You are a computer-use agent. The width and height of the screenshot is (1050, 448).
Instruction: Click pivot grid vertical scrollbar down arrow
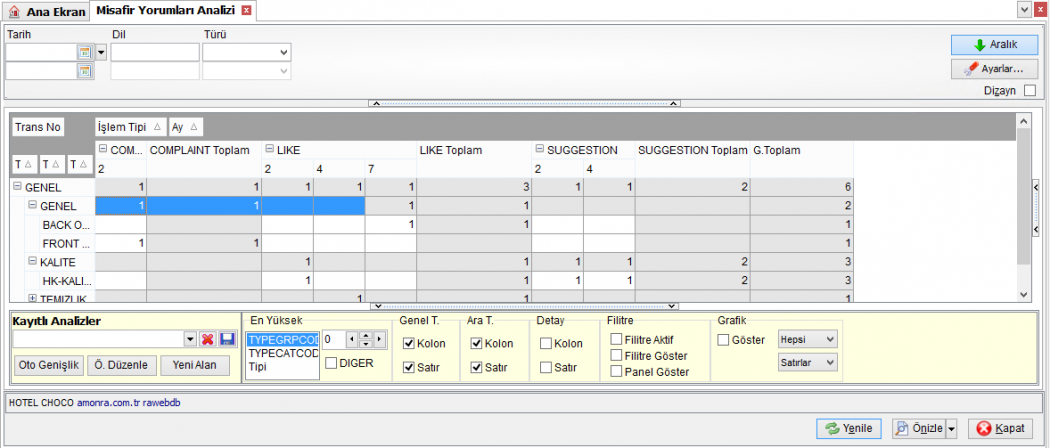(x=1023, y=294)
